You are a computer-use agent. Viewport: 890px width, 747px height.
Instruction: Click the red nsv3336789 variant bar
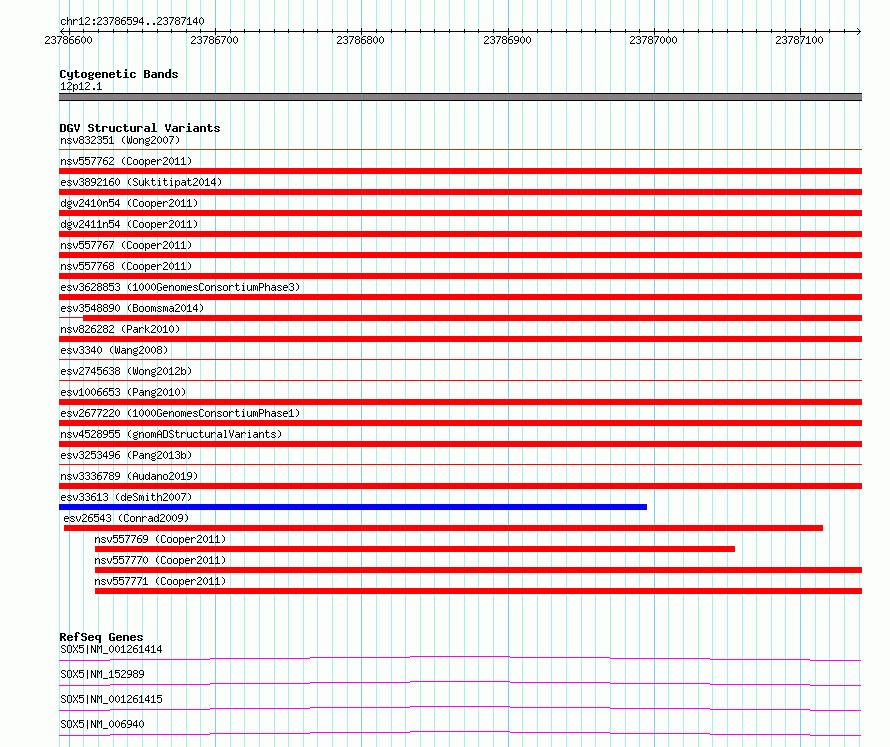click(460, 486)
